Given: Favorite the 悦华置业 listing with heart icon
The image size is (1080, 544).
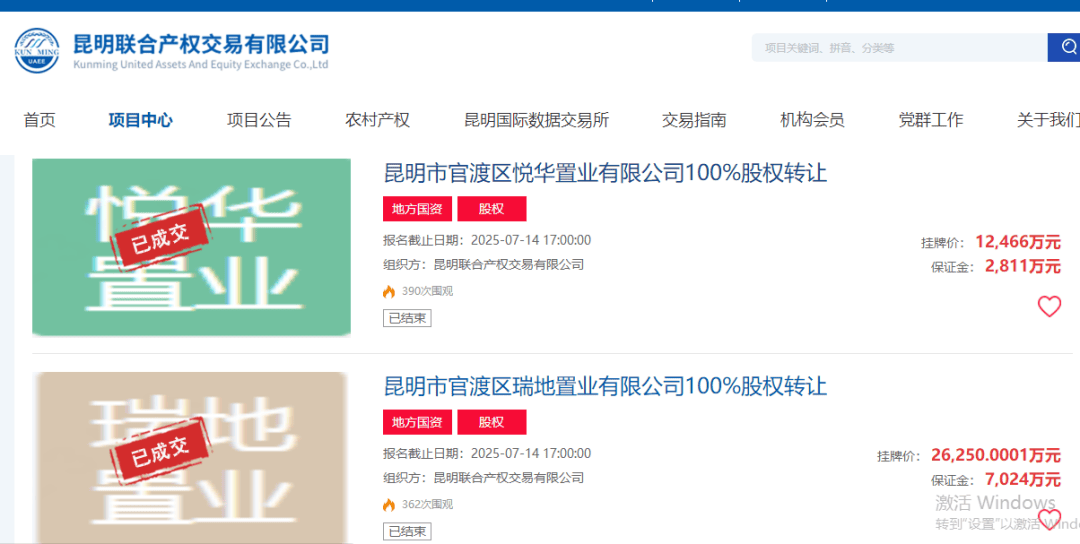Looking at the screenshot, I should point(1049,306).
